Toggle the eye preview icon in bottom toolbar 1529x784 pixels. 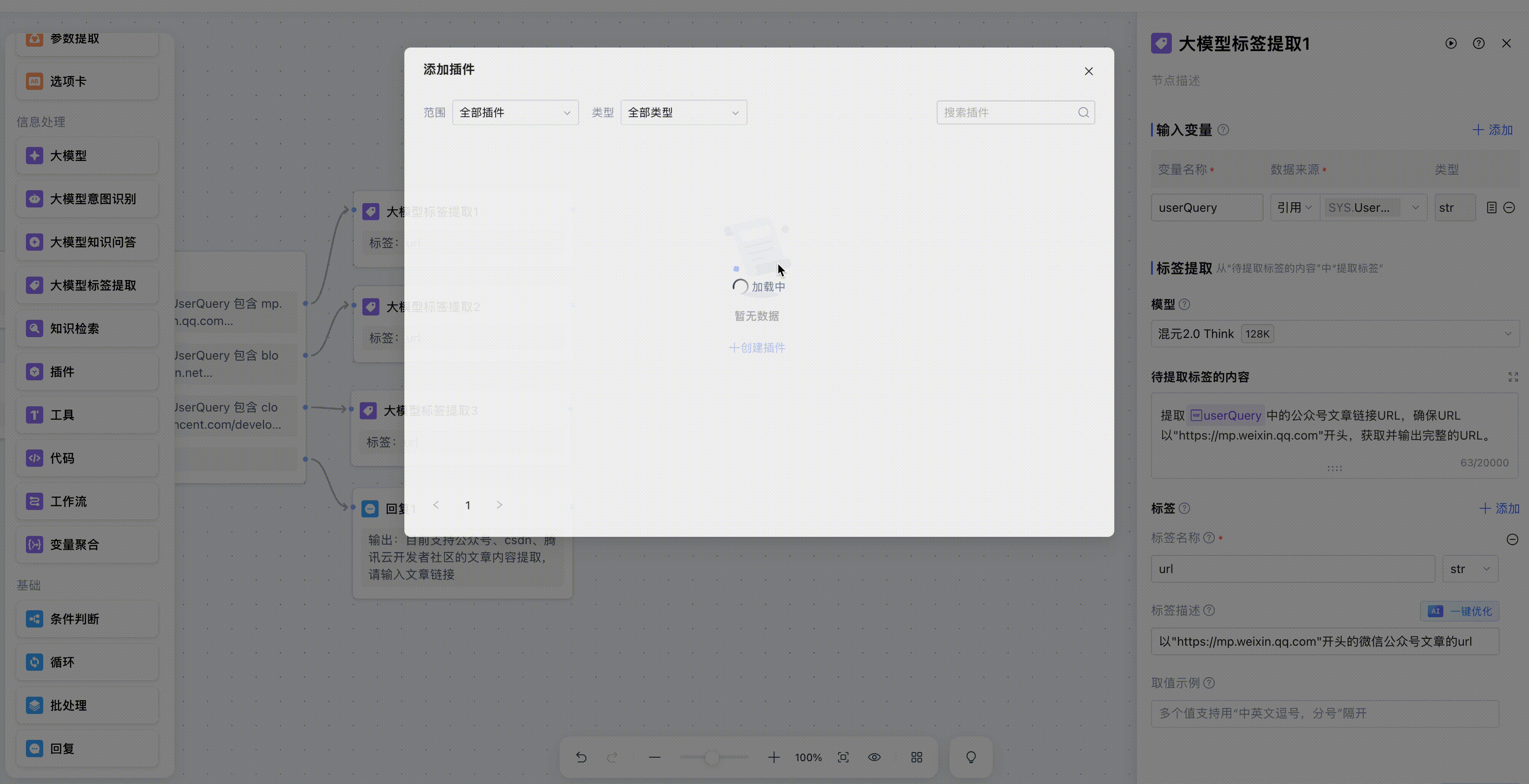click(874, 757)
